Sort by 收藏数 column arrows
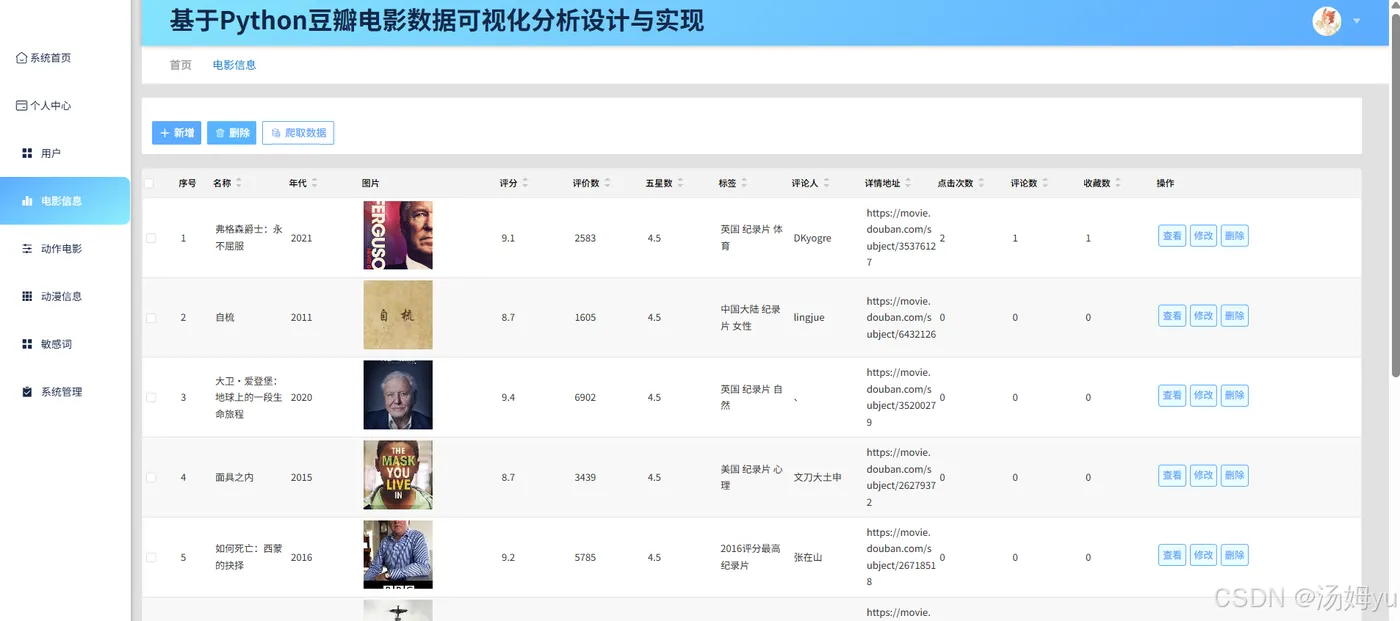1400x621 pixels. (x=1118, y=183)
